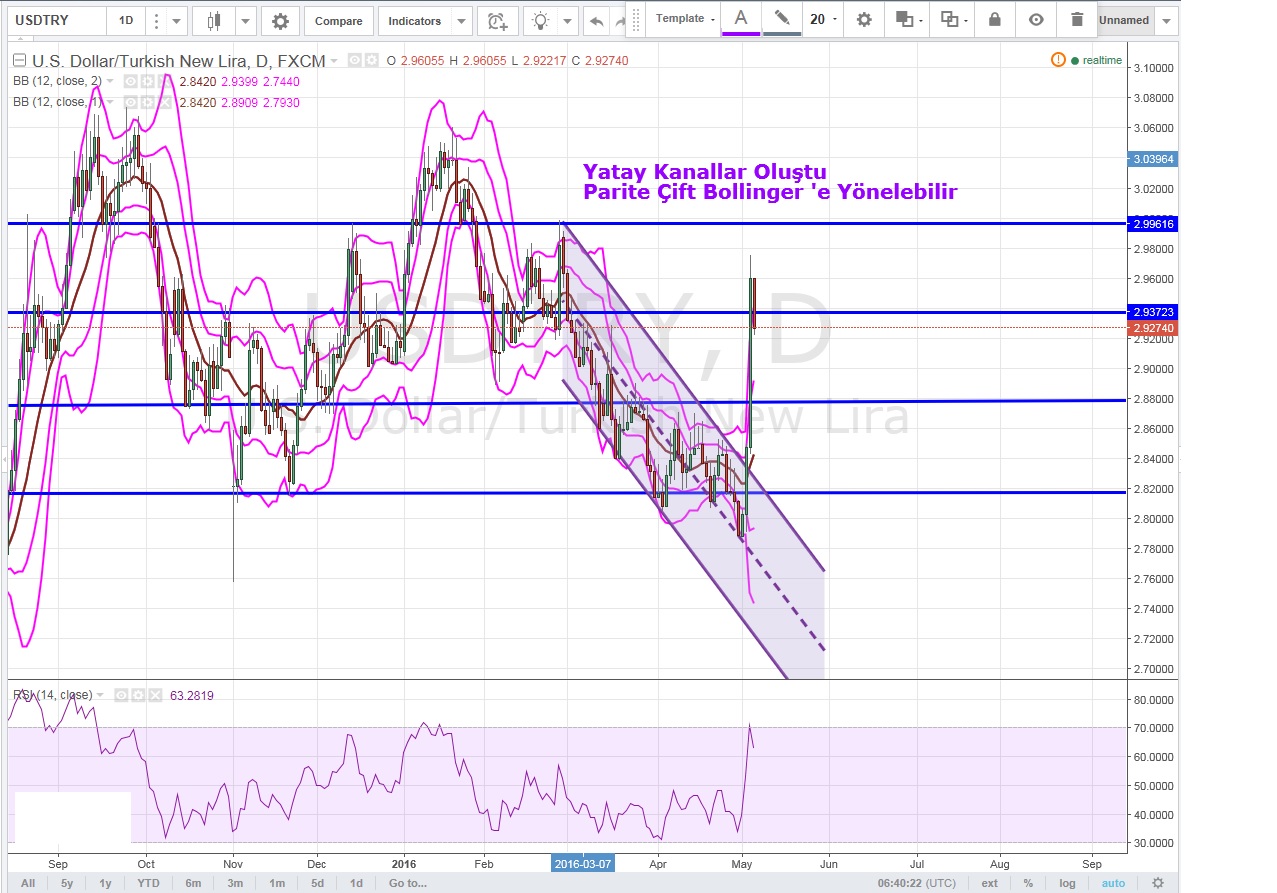Toggle log scale at the bottom bar
The width and height of the screenshot is (1277, 893).
point(1067,883)
